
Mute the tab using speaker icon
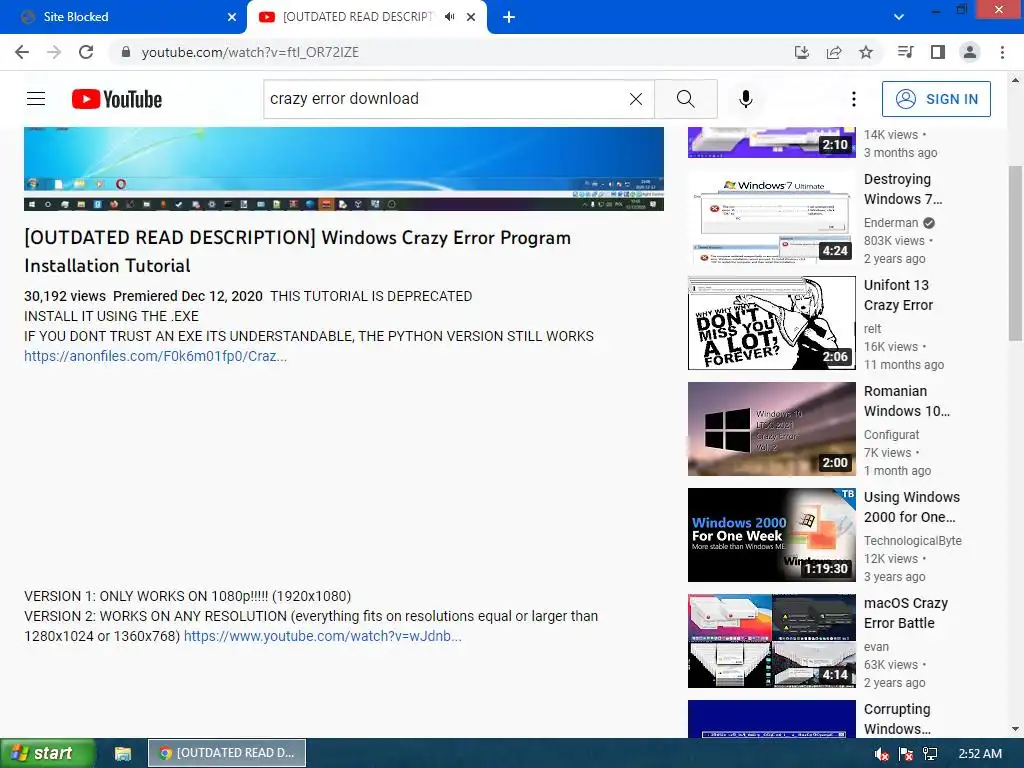tap(449, 17)
